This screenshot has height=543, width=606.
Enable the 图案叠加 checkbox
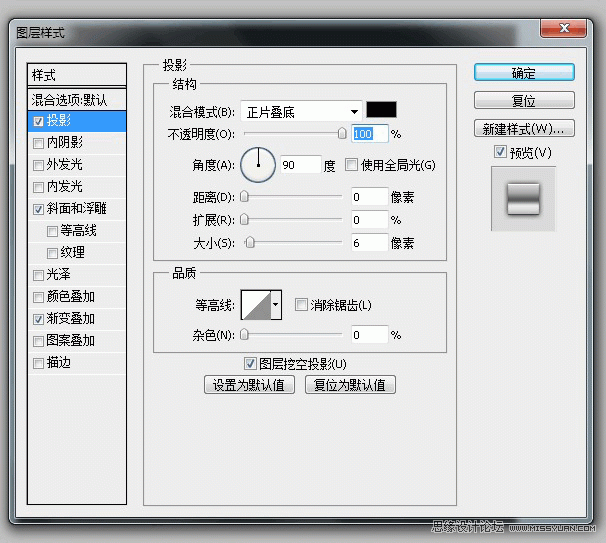38,341
